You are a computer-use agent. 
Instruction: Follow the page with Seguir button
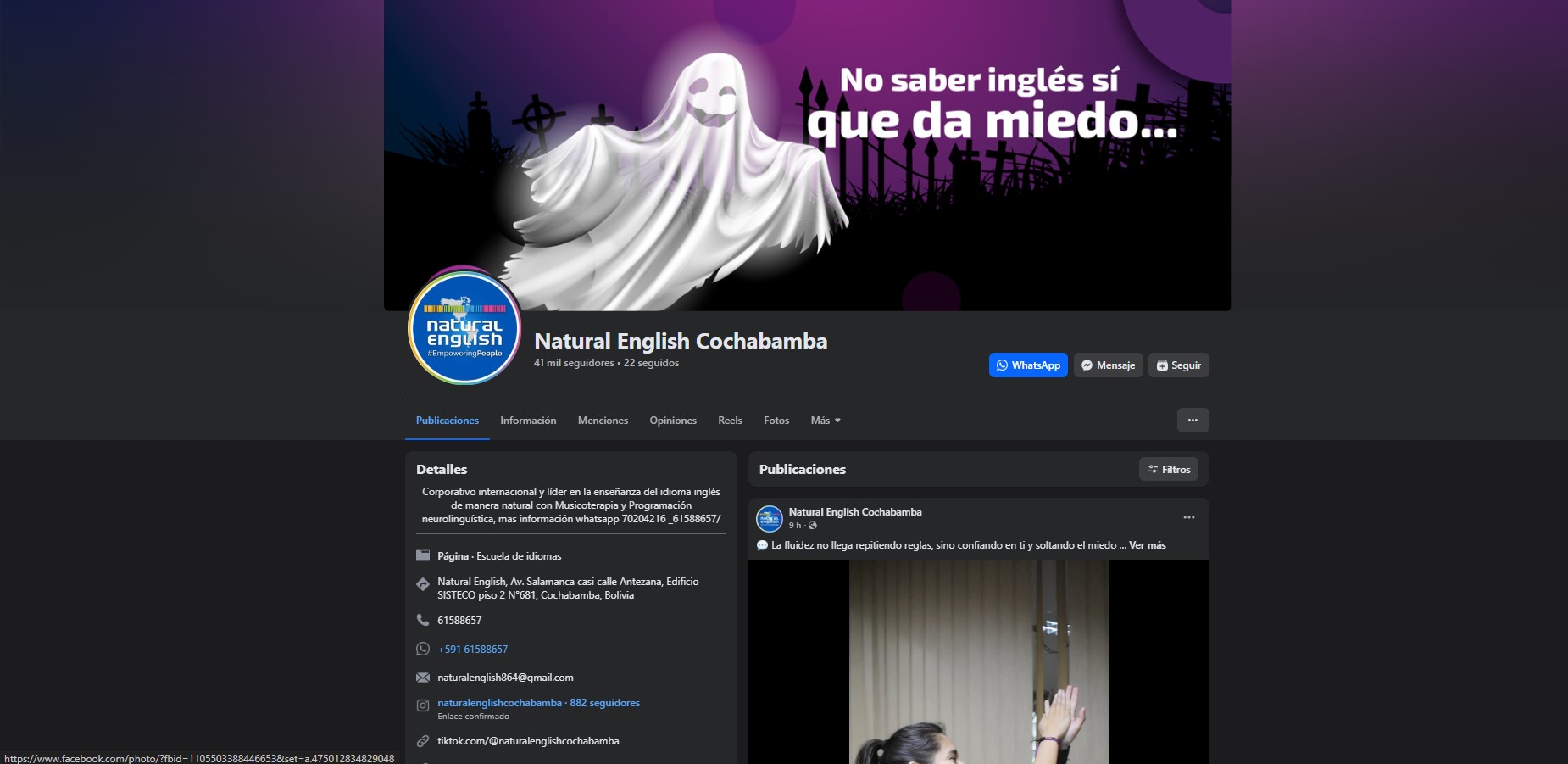tap(1178, 365)
